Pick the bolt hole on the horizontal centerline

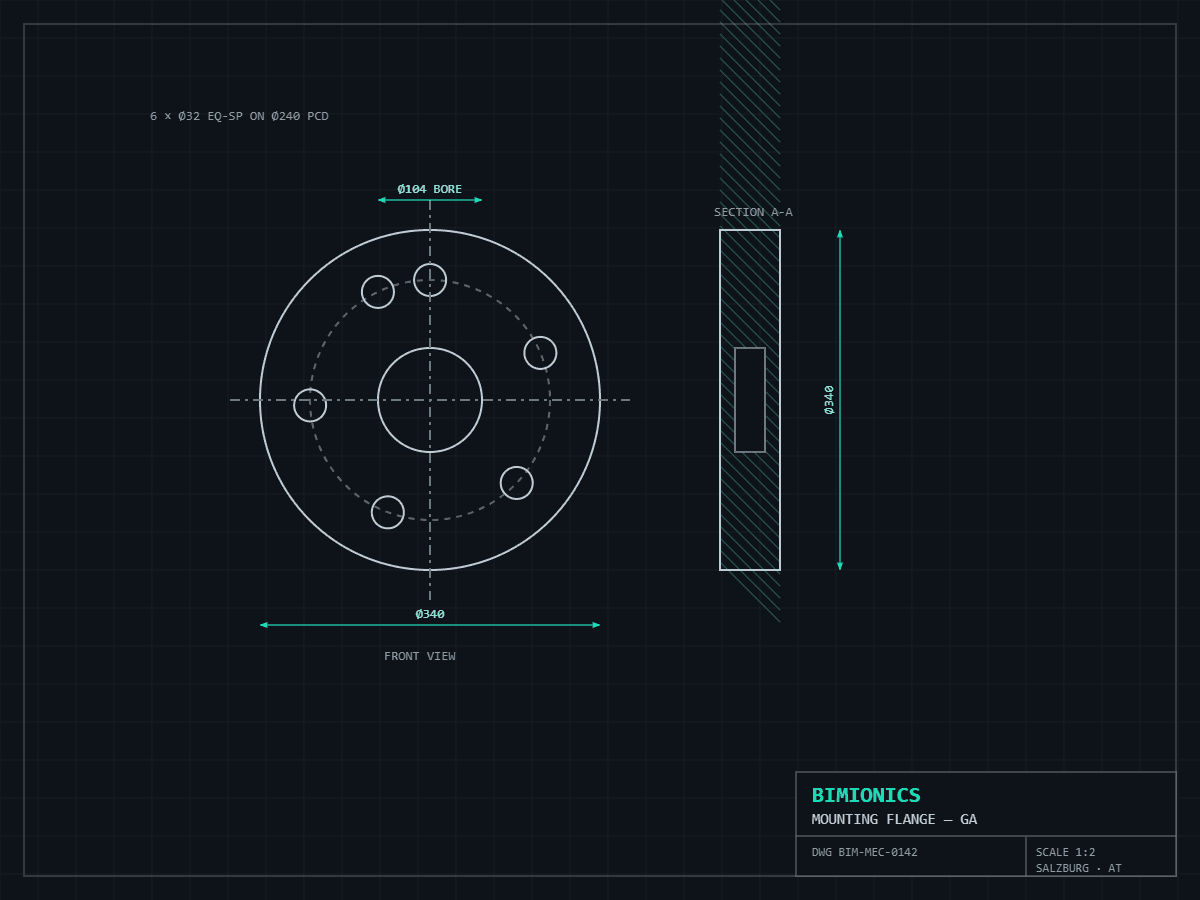310,405
